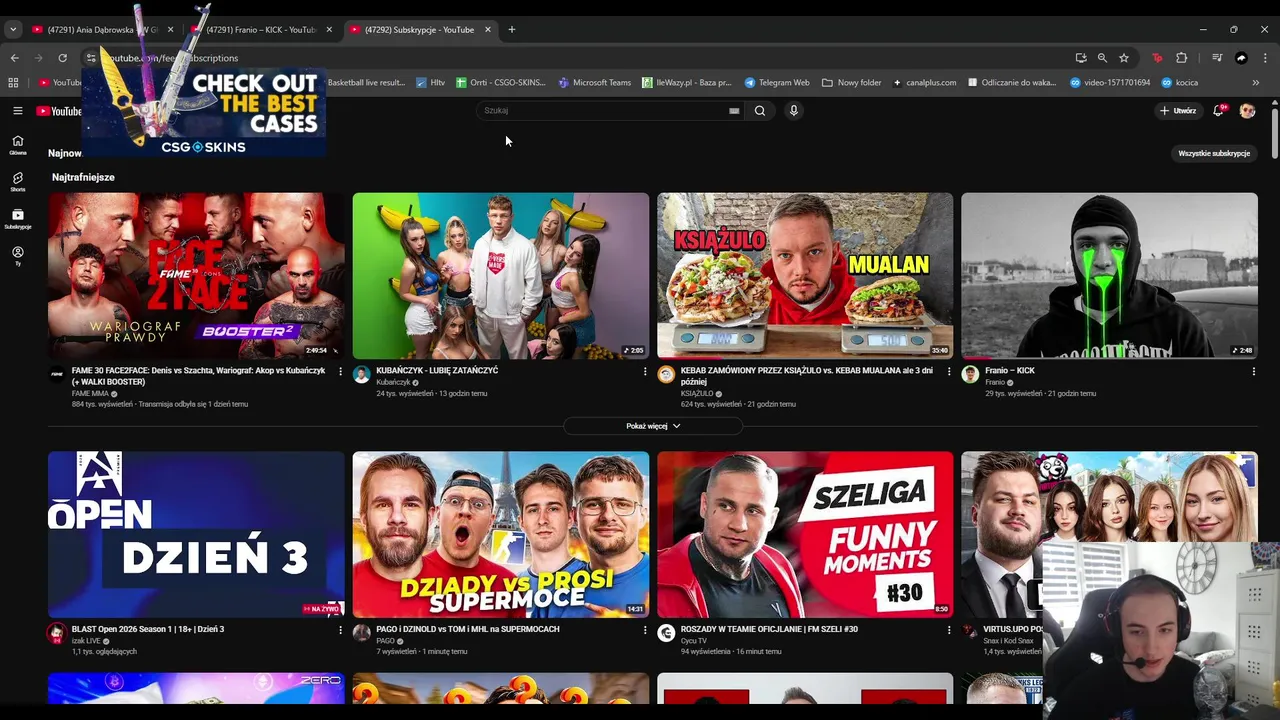Open YouTube notifications bell
The height and width of the screenshot is (720, 1280).
click(x=1218, y=111)
